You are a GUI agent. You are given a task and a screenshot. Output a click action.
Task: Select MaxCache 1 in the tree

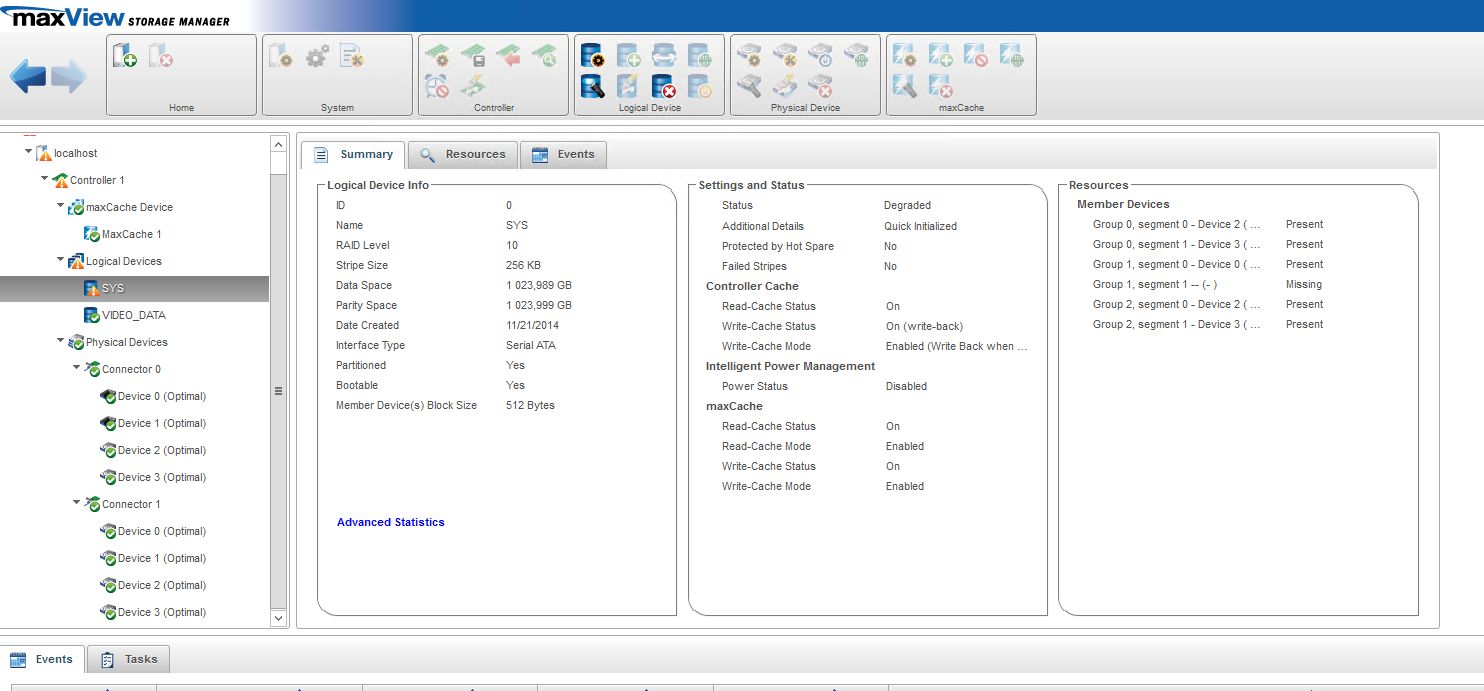pyautogui.click(x=131, y=234)
